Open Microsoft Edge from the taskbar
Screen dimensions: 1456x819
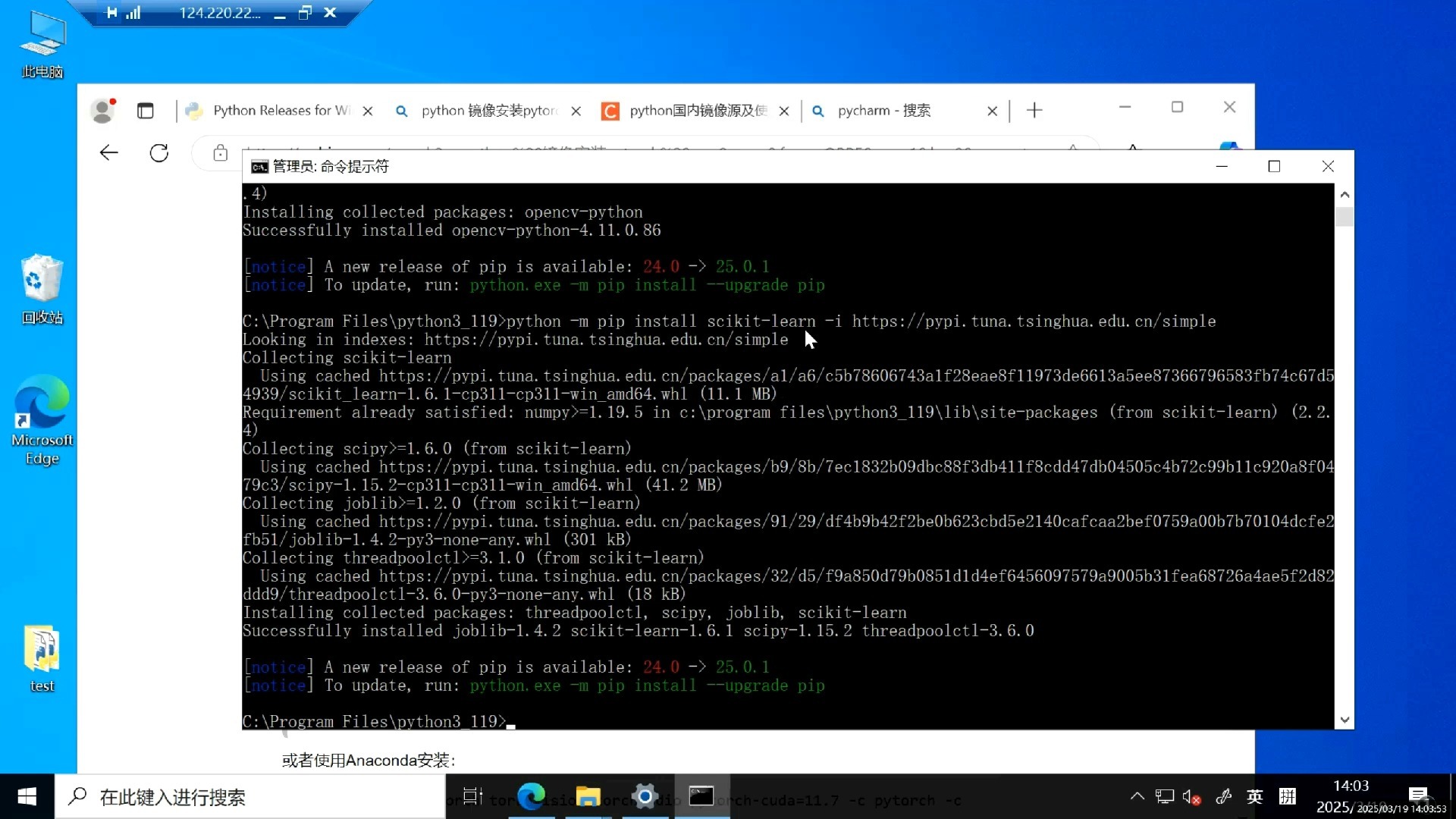[x=531, y=796]
